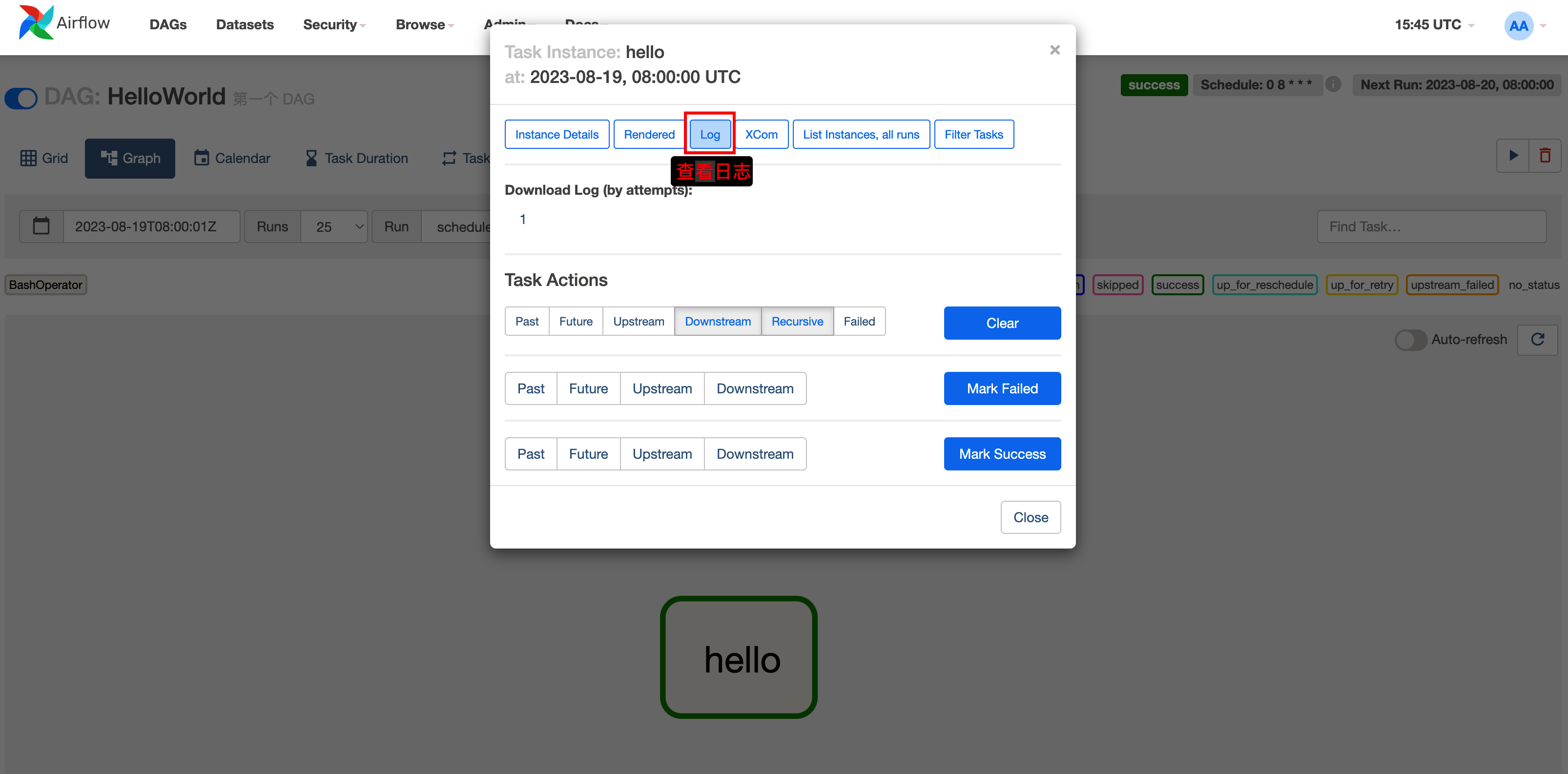The width and height of the screenshot is (1568, 774).
Task: Open the timezone dropdown at 15:45 UTC
Action: pos(1434,24)
